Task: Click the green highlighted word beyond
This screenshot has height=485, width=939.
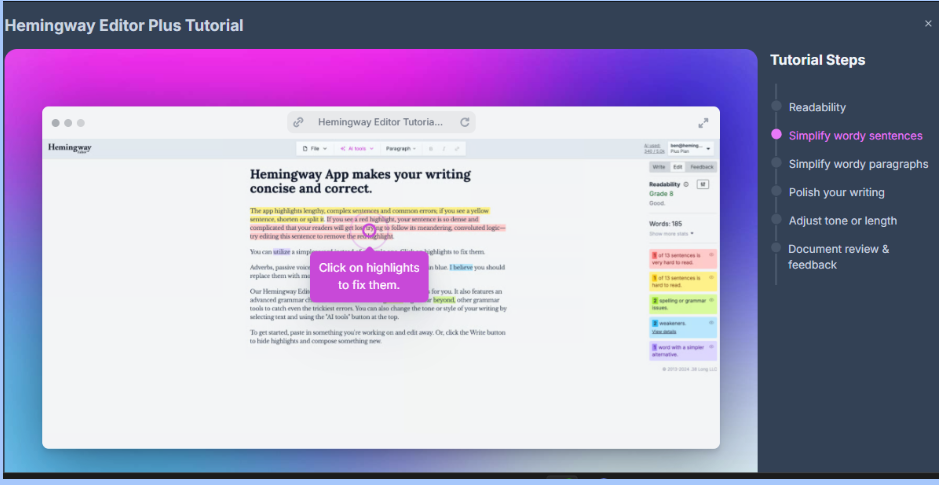Action: pos(444,299)
